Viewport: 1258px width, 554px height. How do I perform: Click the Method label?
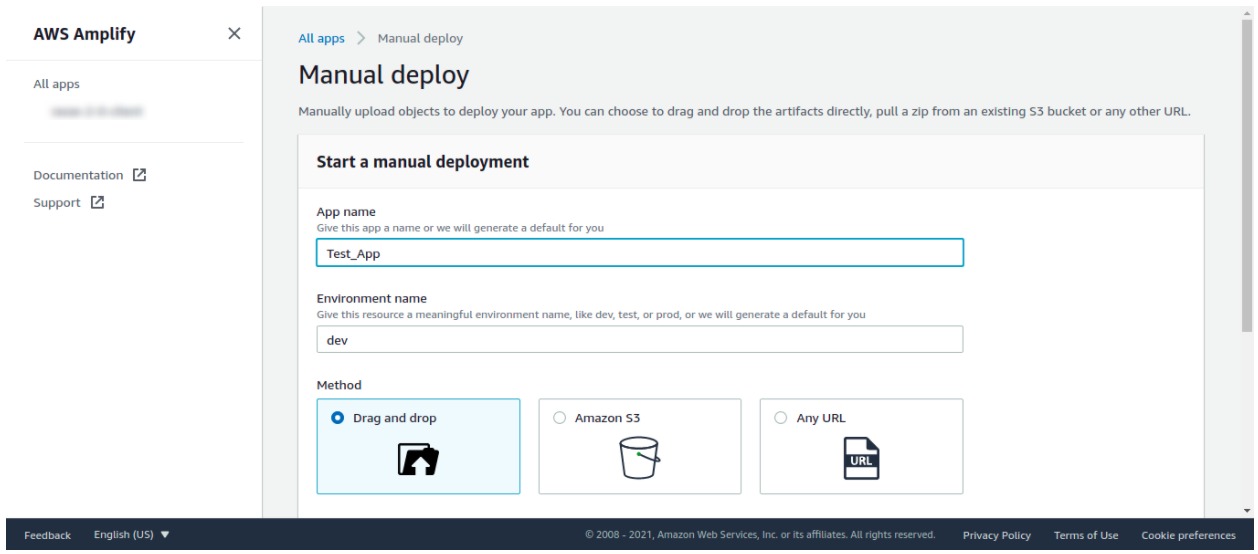pyautogui.click(x=338, y=384)
